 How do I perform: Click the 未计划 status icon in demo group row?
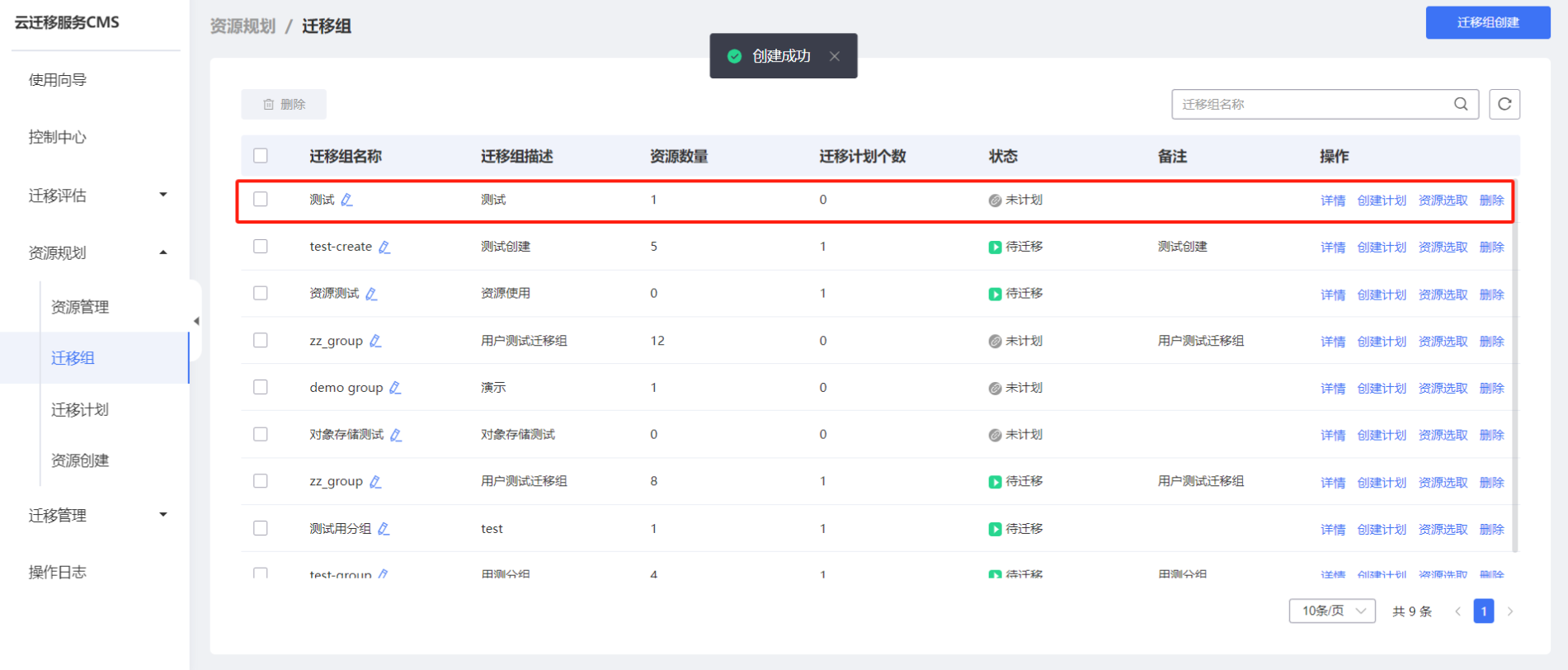pos(995,389)
